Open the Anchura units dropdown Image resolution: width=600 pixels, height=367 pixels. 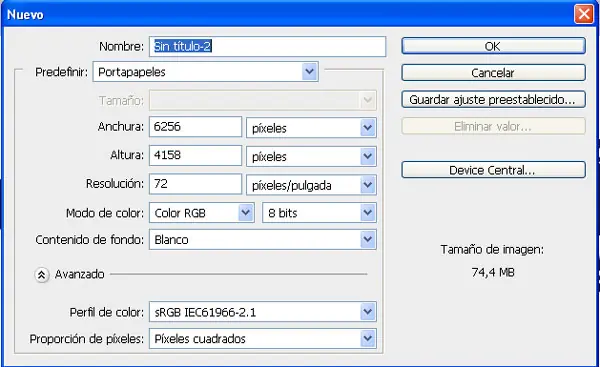311,128
